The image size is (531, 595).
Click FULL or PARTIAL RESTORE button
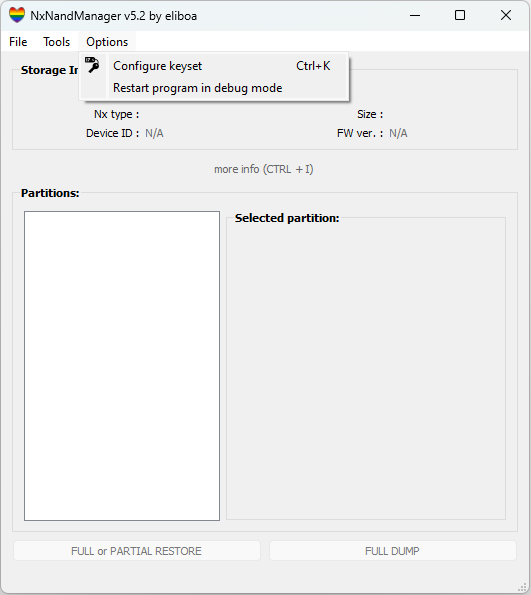[137, 551]
